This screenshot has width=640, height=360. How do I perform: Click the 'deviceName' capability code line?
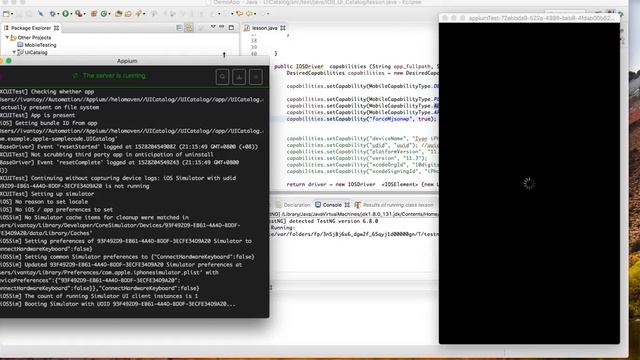point(362,138)
